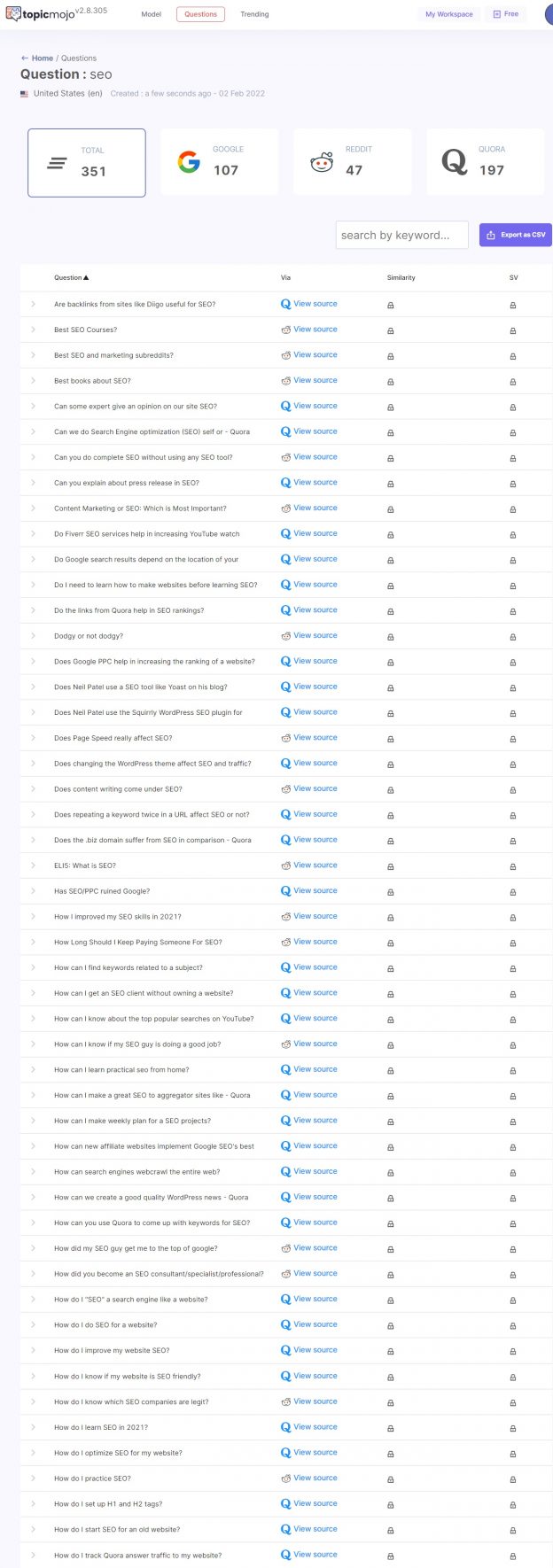Viewport: 553px width, 1568px height.
Task: Click the TopicMojo logo icon
Action: tap(12, 13)
